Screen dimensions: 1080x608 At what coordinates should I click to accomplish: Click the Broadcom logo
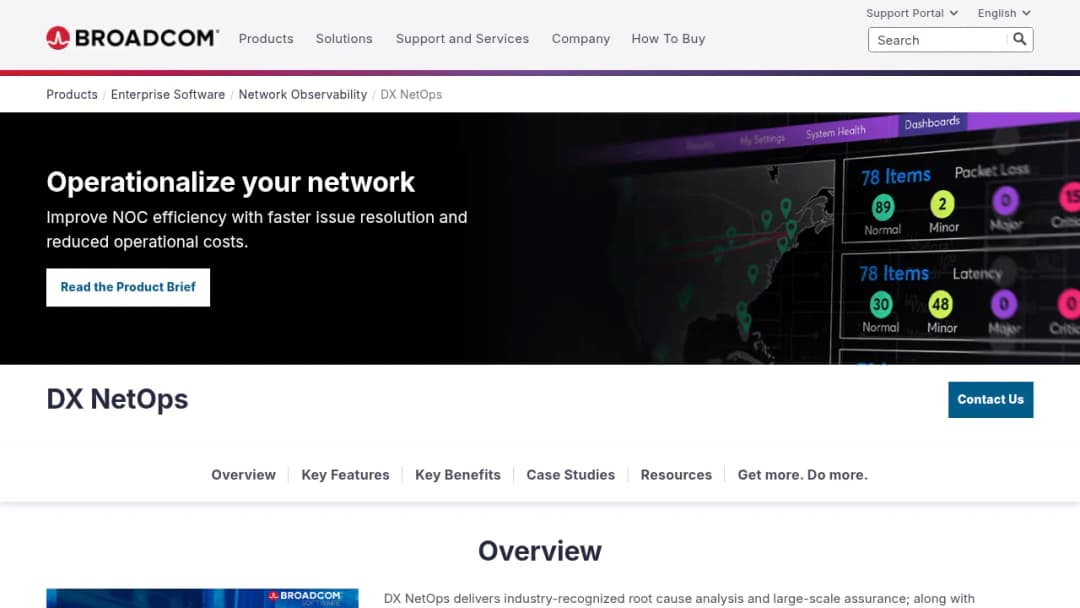point(132,38)
